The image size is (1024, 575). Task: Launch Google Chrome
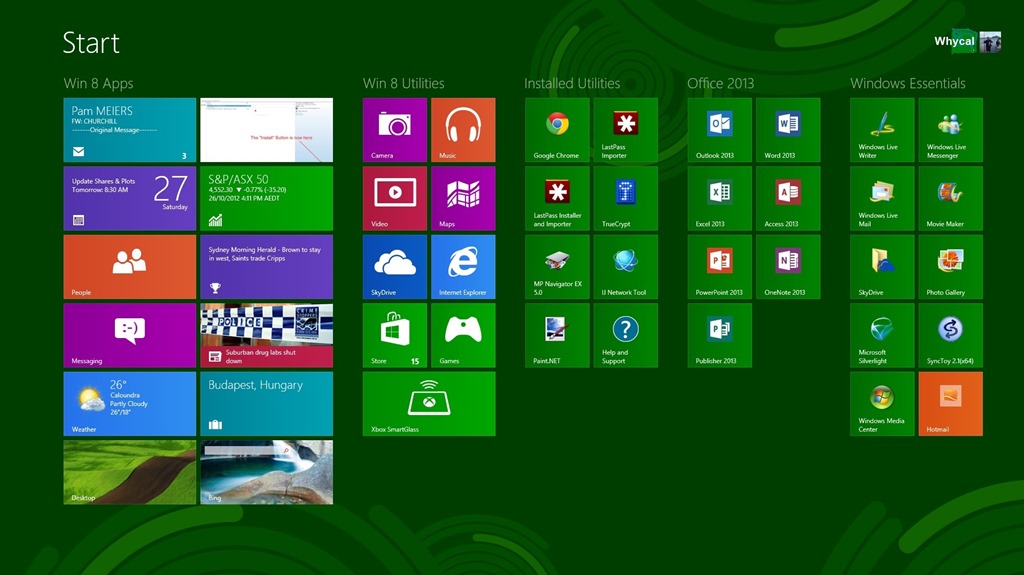click(x=557, y=130)
